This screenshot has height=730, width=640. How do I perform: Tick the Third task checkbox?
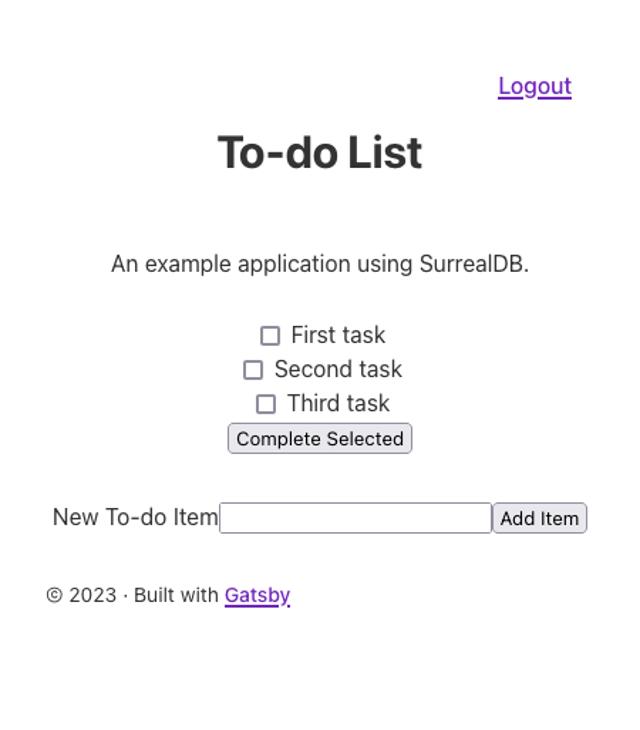click(266, 404)
